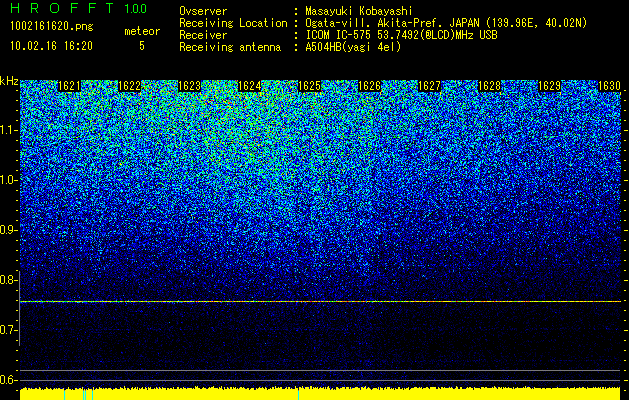629x400 pixels.
Task: Click the 0.9 frequency axis label
Action: [x=9, y=230]
